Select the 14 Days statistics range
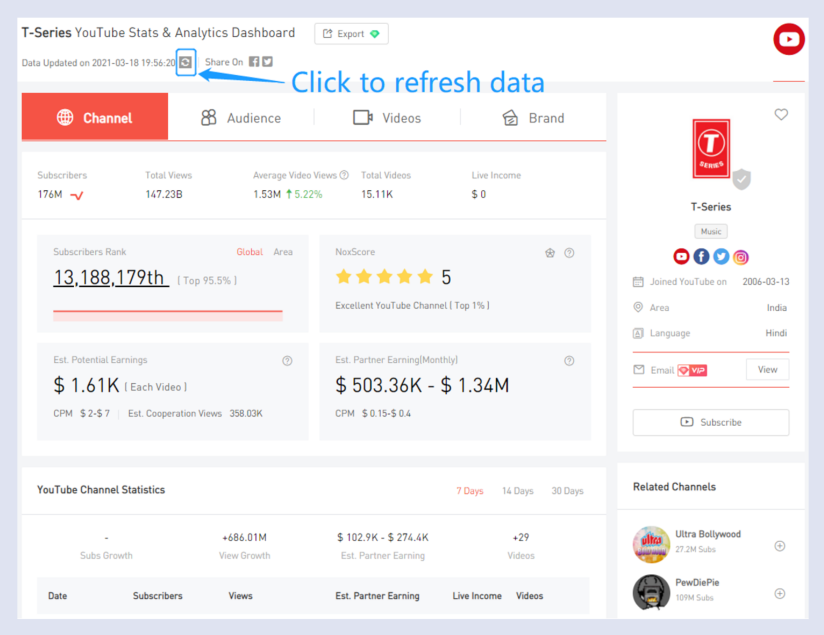Screen dimensions: 824x635 click(518, 490)
